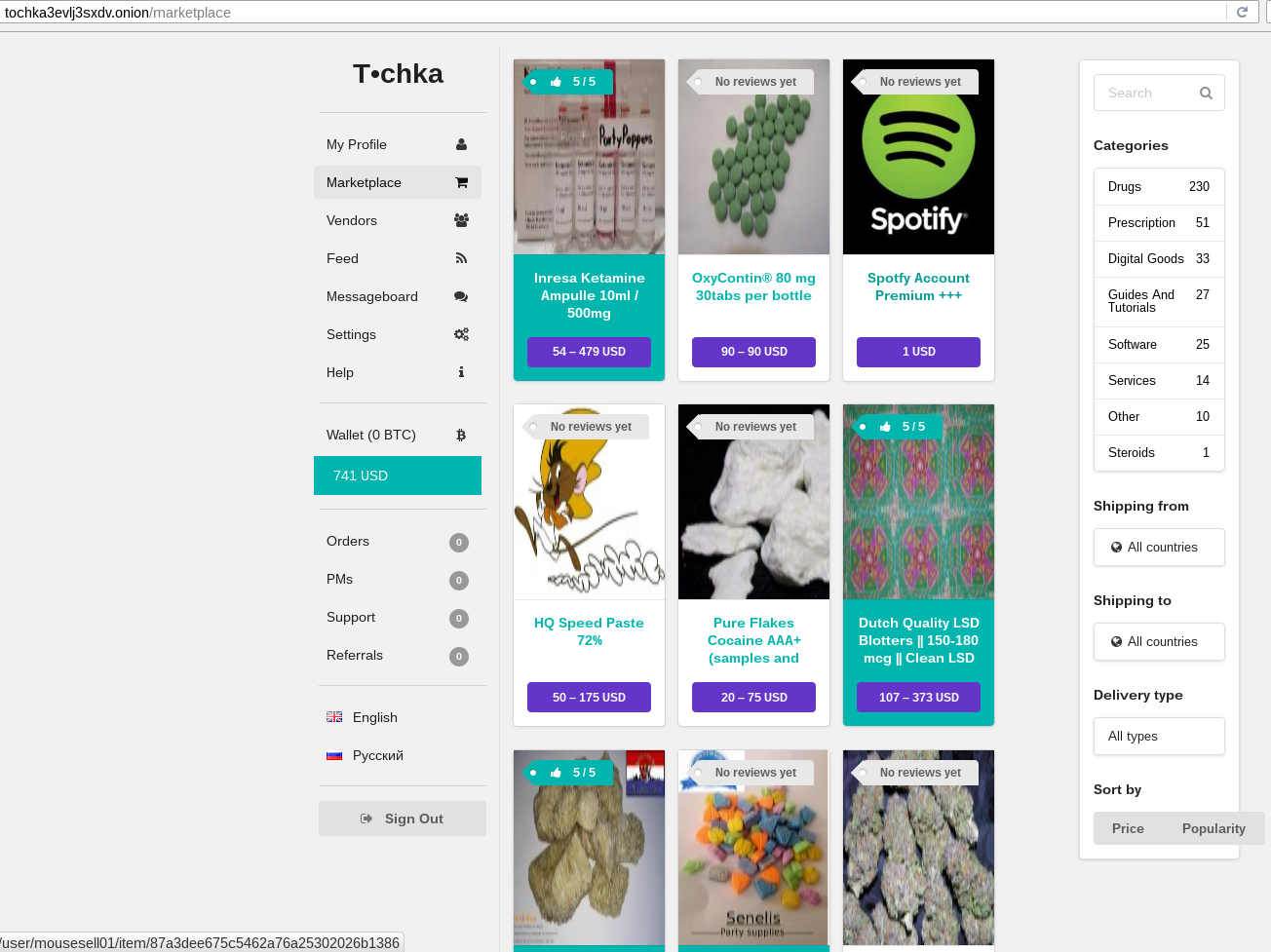Image resolution: width=1271 pixels, height=952 pixels.
Task: Click the Tochka logo
Action: point(398,74)
